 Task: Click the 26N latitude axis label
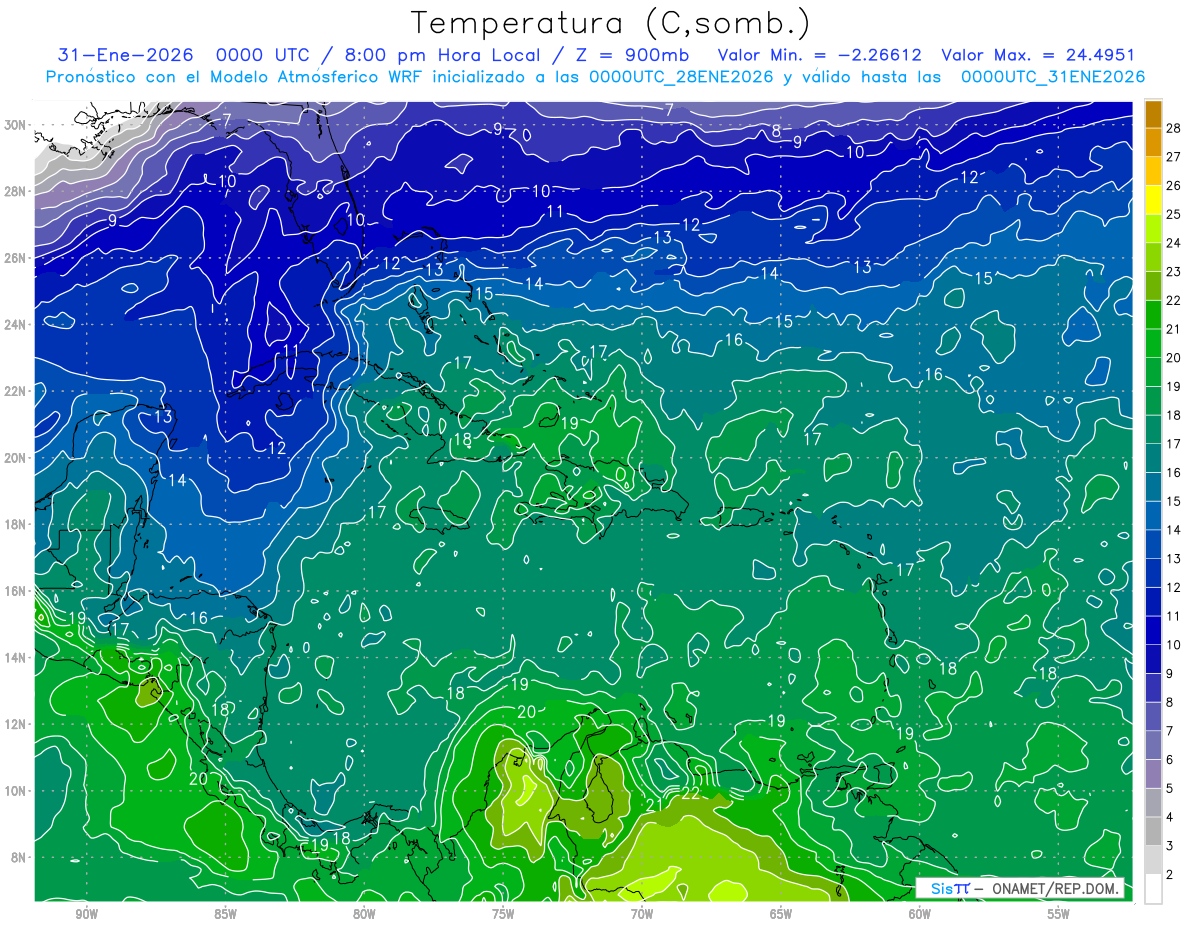[x=17, y=258]
